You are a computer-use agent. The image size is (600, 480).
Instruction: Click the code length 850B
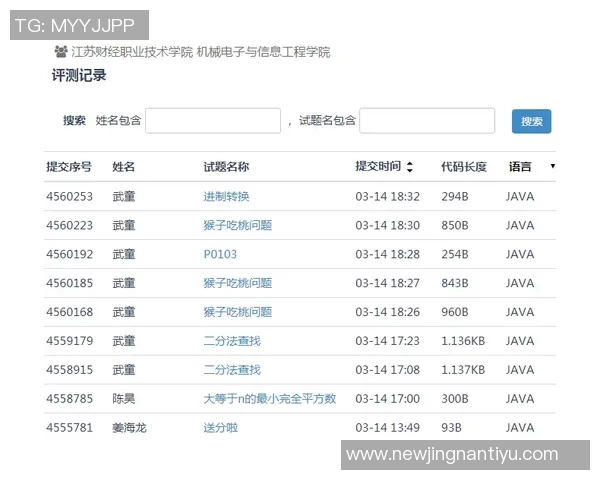(x=455, y=225)
